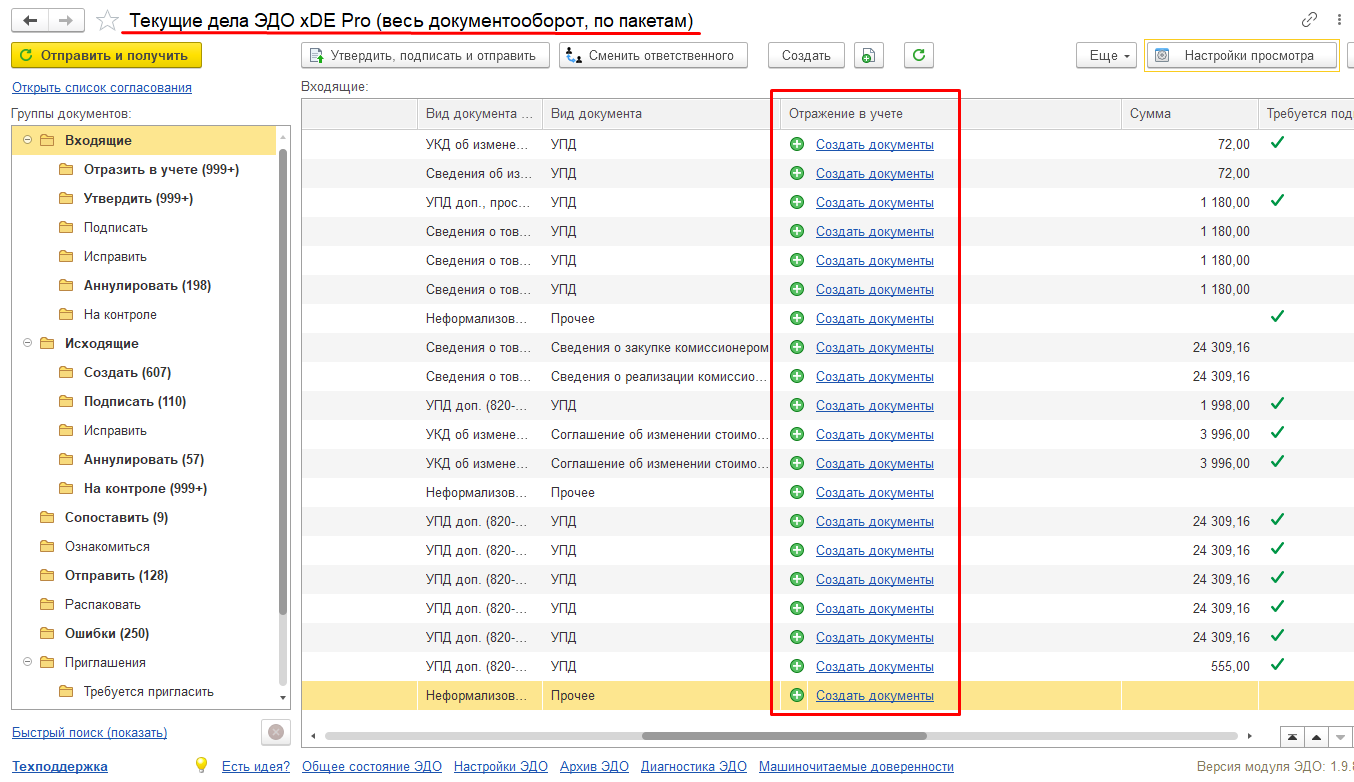Click the 555,00 sum cell
Screen dimensions: 1354x782
click(x=1190, y=666)
